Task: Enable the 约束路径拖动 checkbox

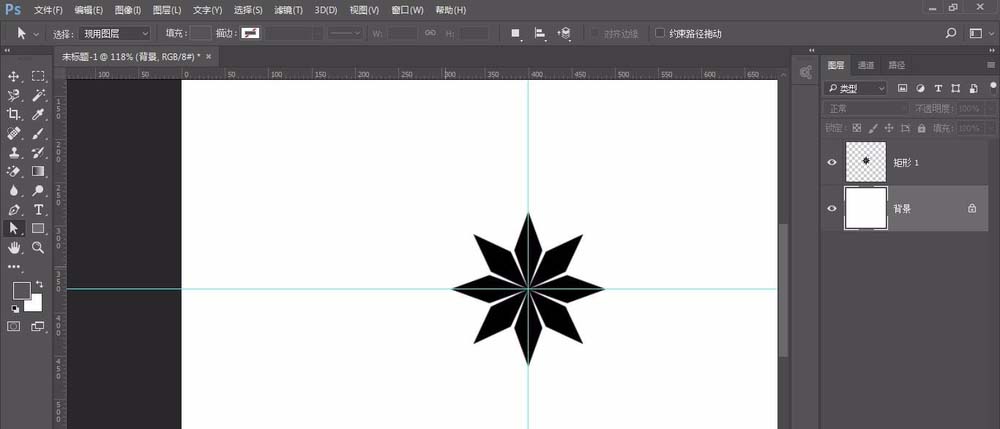Action: point(660,33)
